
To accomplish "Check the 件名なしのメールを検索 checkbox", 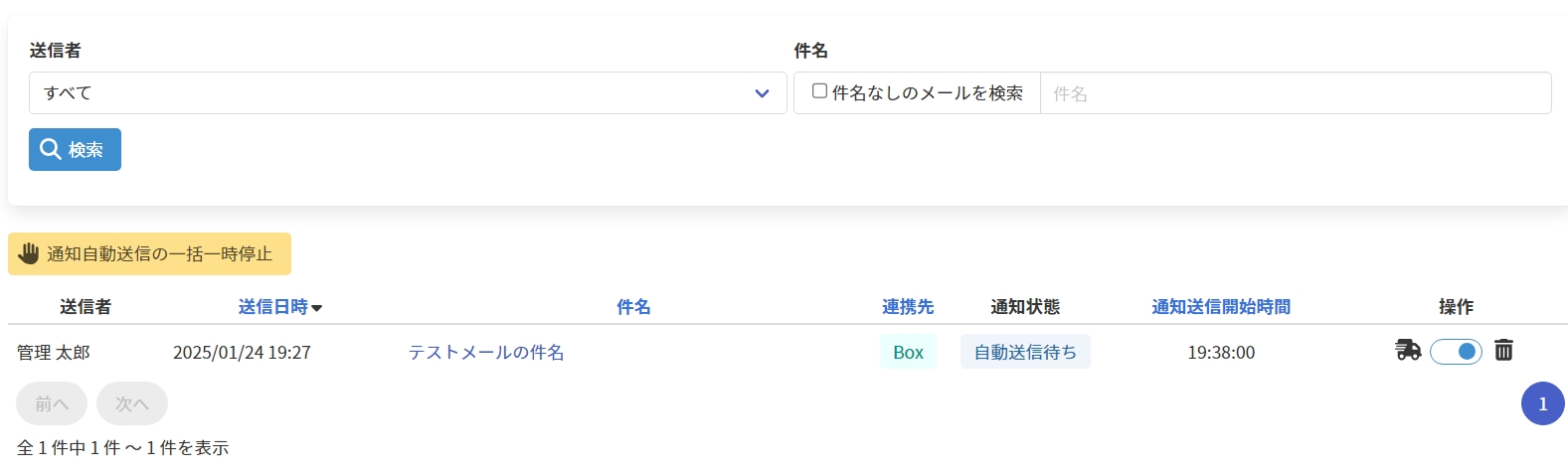I will click(820, 91).
